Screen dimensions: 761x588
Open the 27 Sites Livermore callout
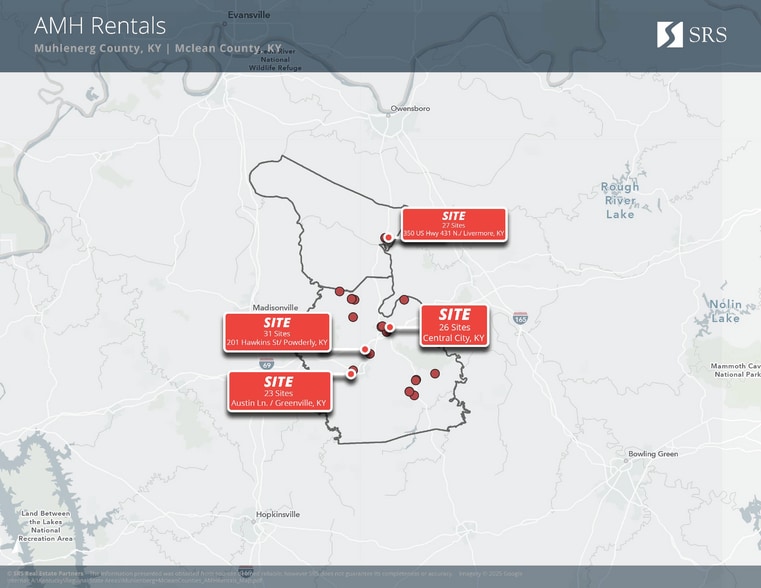pyautogui.click(x=453, y=225)
